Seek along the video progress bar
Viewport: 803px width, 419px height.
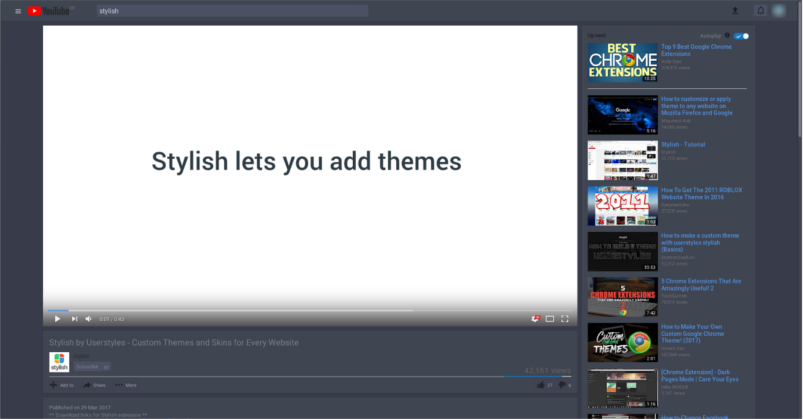click(x=310, y=310)
